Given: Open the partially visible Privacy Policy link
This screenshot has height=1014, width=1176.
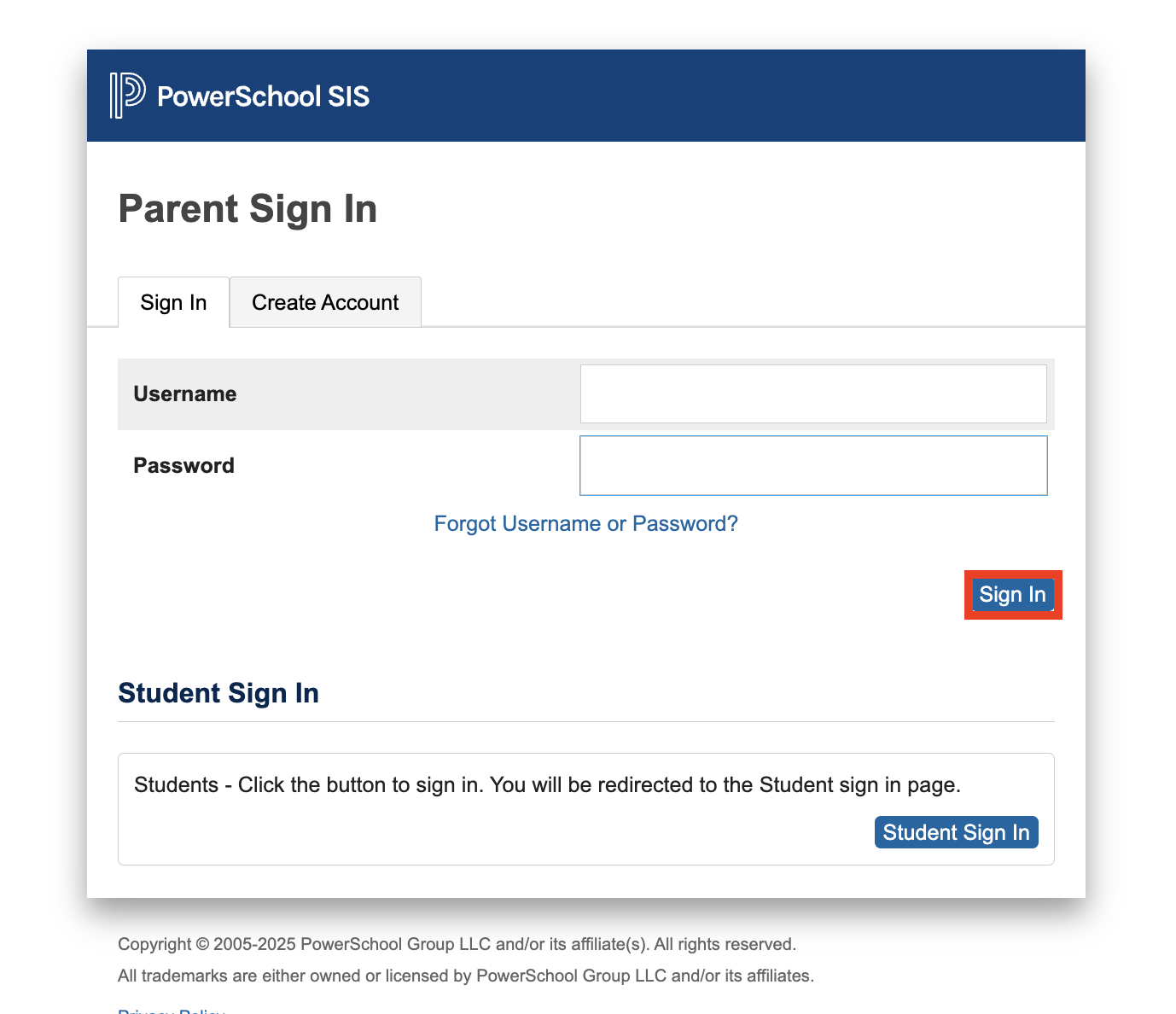Looking at the screenshot, I should point(172,1011).
